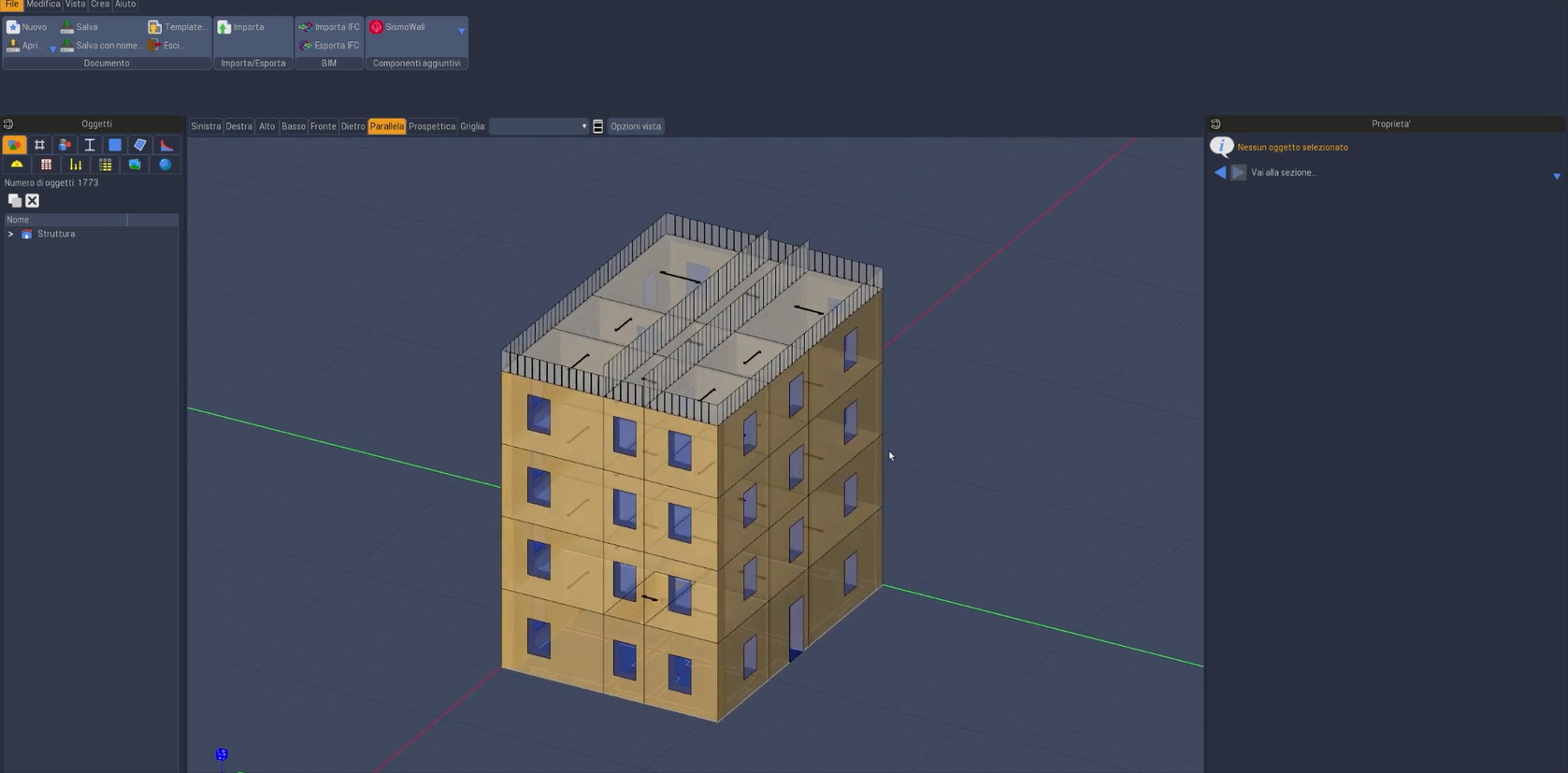Screen dimensions: 1568x773
Task: Select the yellow hard hat filter icon
Action: pyautogui.click(x=17, y=165)
